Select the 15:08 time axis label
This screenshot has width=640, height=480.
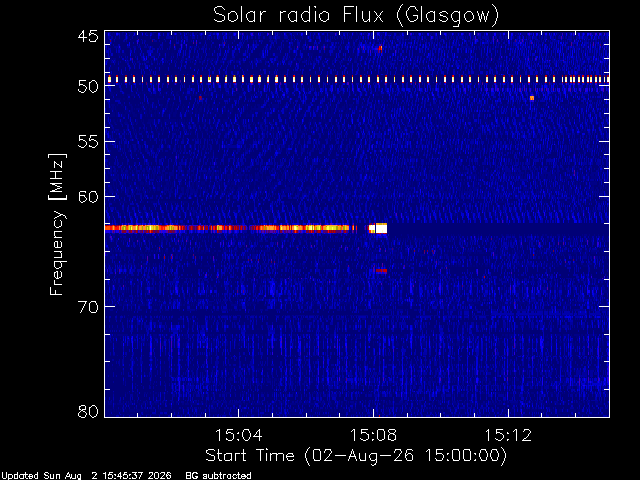click(373, 435)
